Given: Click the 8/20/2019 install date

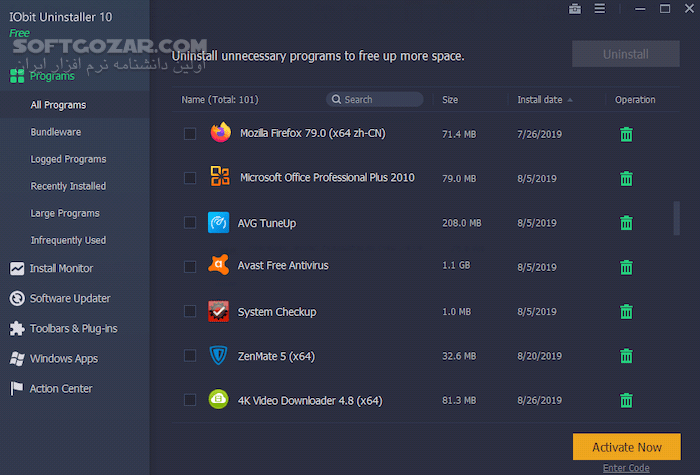Looking at the screenshot, I should click(x=539, y=356).
